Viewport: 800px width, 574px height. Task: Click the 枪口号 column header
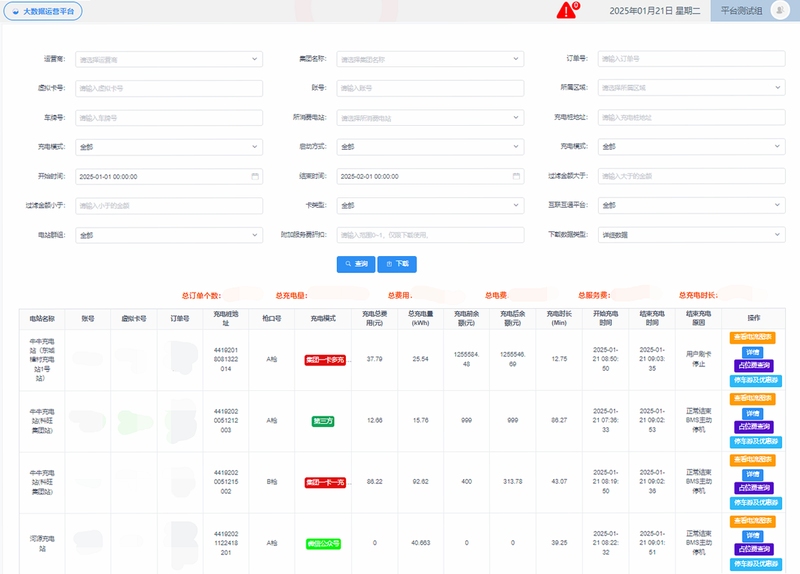click(x=271, y=318)
